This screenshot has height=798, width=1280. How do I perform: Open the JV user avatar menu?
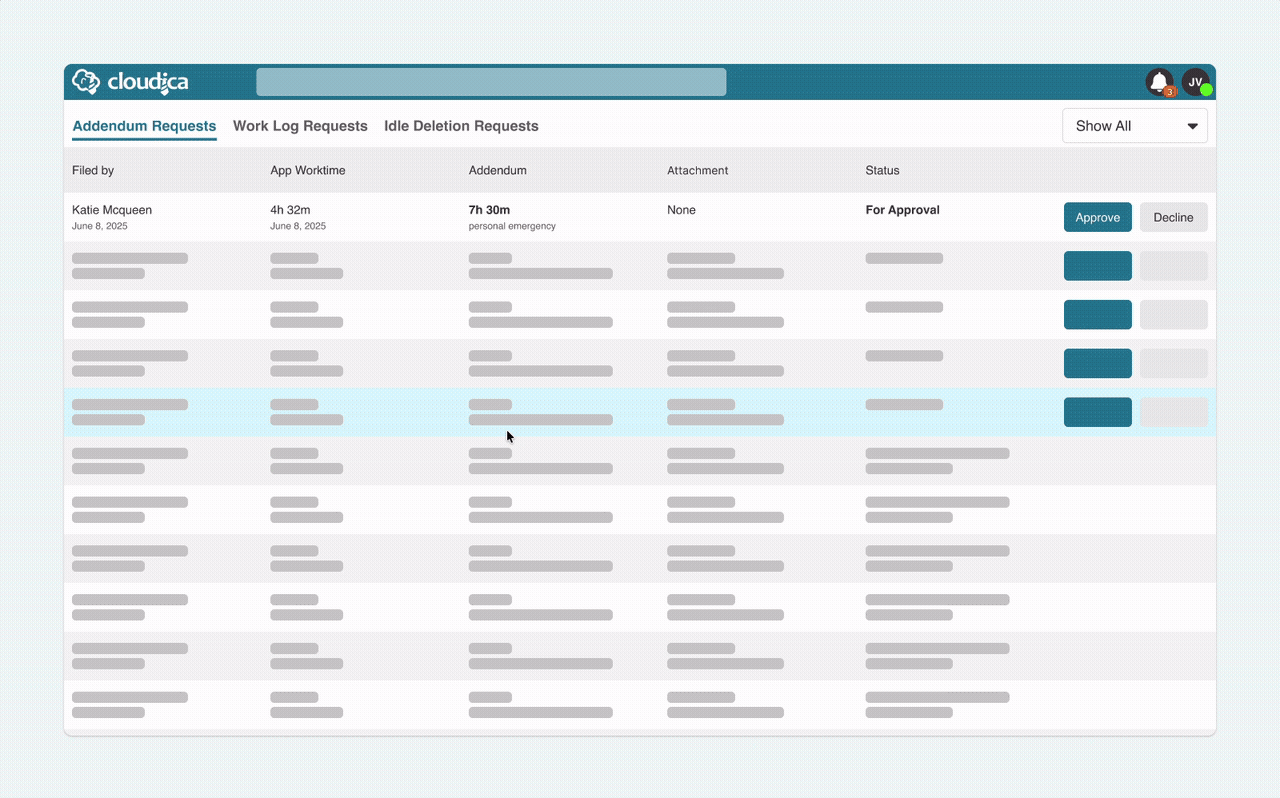(x=1196, y=82)
